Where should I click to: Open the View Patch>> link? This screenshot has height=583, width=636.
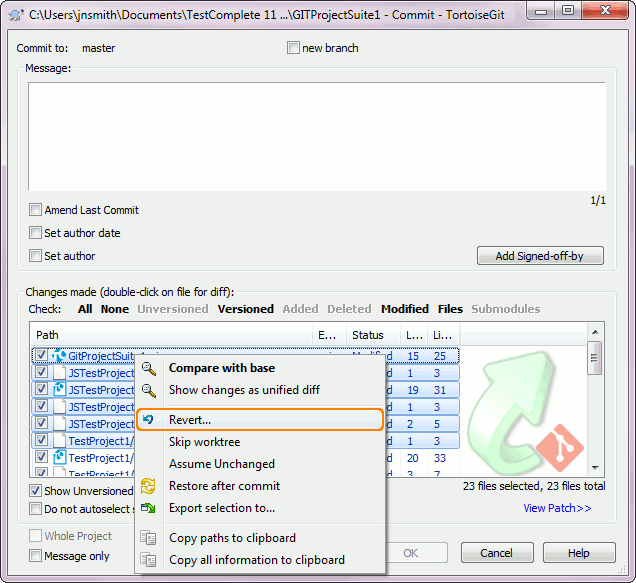(557, 508)
